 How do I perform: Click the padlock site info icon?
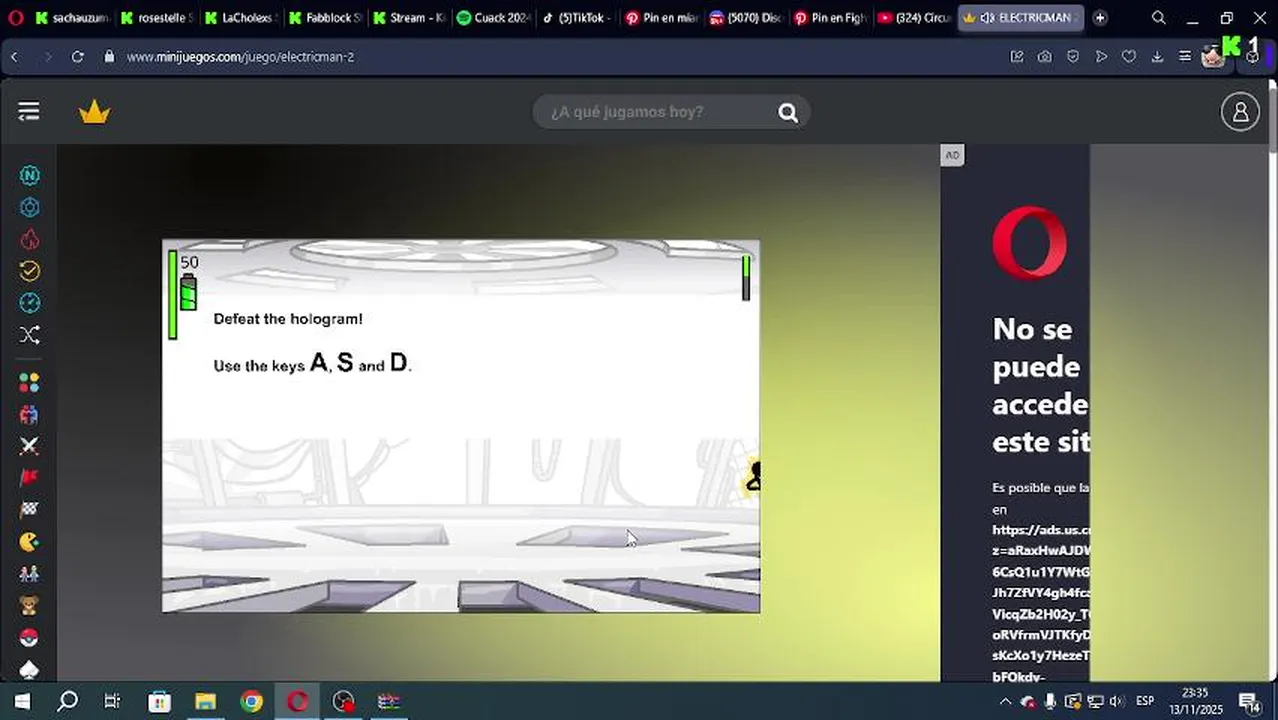(109, 57)
